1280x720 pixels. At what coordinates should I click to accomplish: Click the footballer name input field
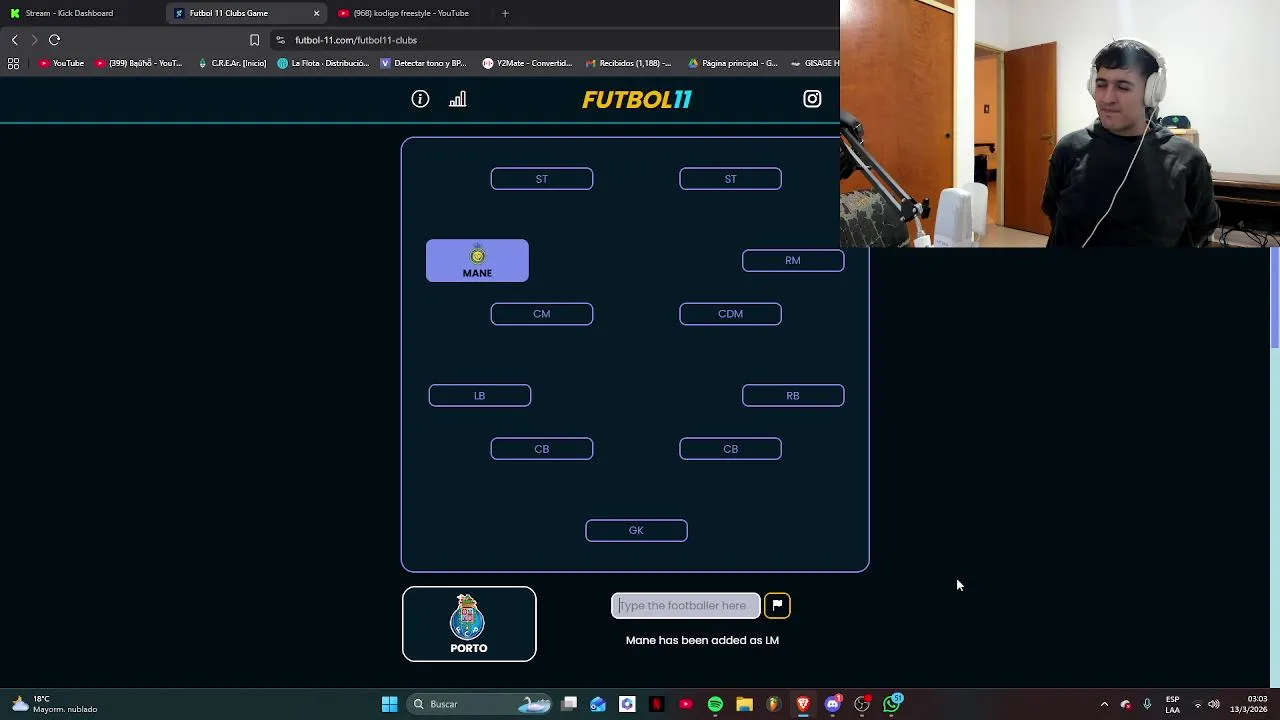click(x=686, y=605)
